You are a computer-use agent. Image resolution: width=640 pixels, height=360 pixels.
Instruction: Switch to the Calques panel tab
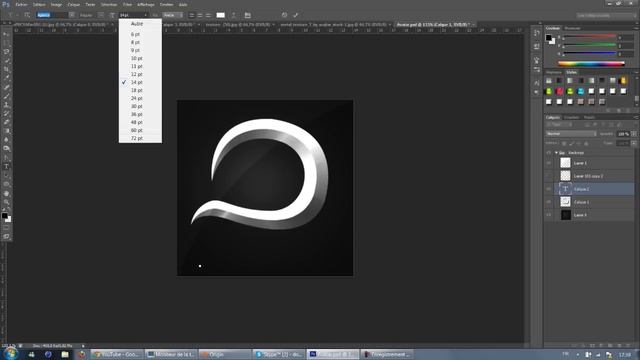tap(553, 118)
